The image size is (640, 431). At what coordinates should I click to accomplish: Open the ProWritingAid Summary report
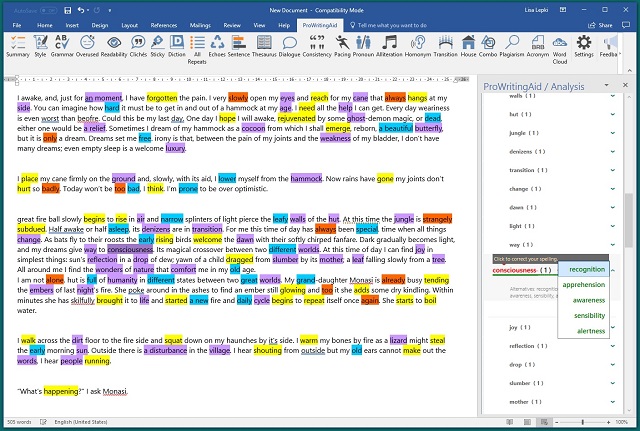(x=18, y=46)
